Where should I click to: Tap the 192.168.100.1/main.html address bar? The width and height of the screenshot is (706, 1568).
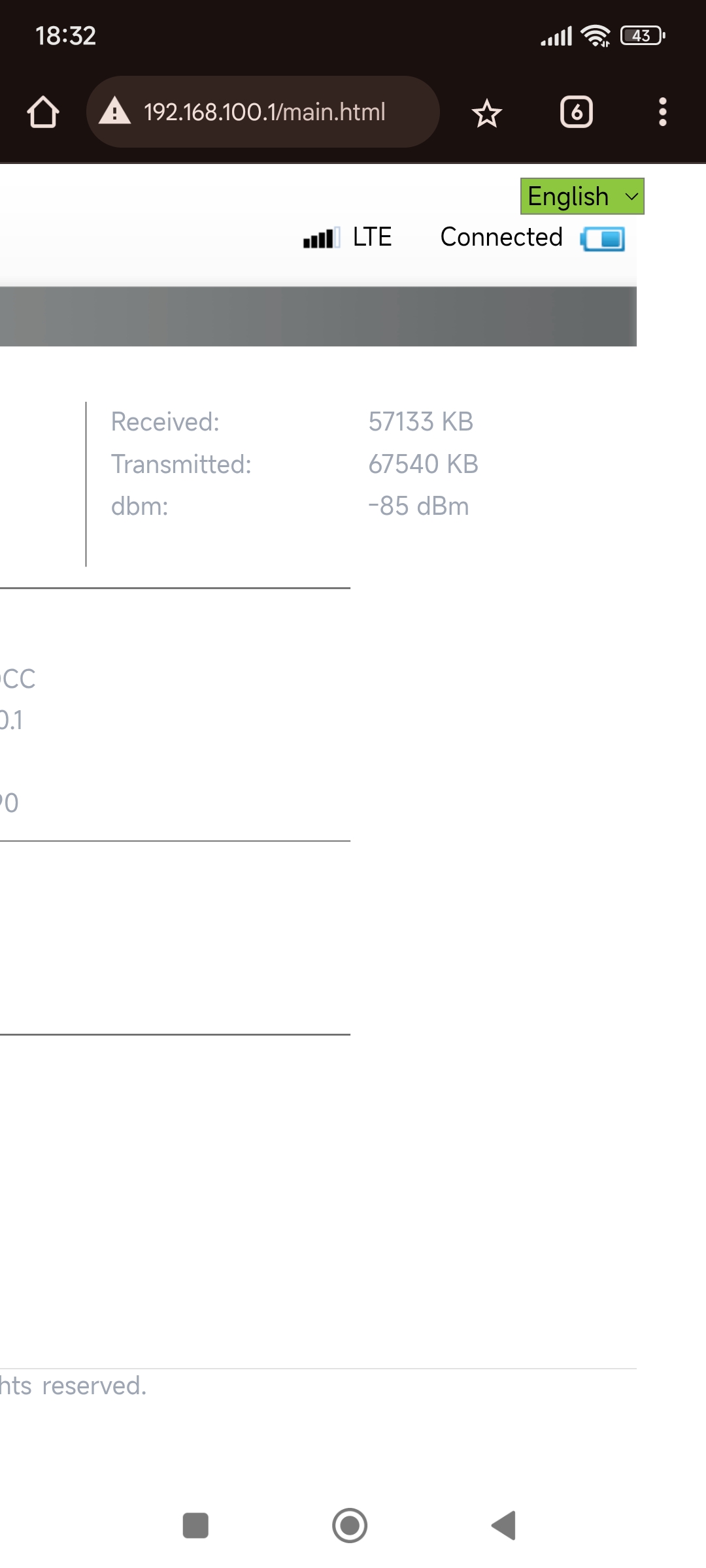[263, 112]
